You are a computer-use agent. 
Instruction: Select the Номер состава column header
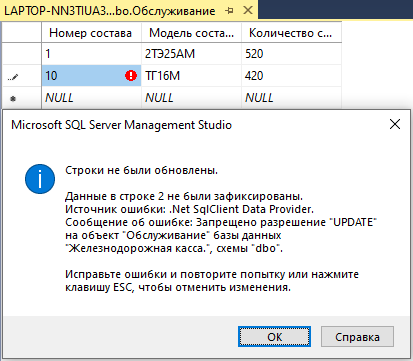click(91, 33)
